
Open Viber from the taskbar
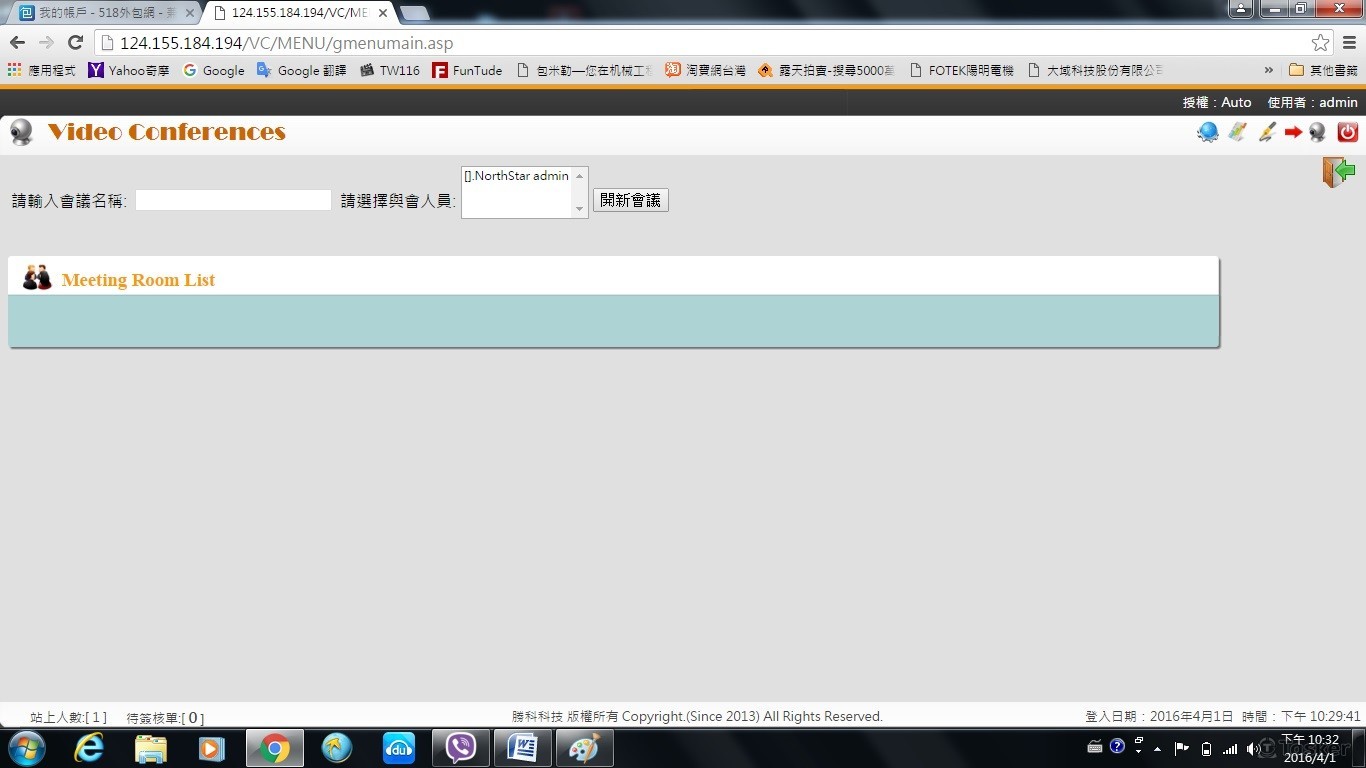tap(461, 748)
